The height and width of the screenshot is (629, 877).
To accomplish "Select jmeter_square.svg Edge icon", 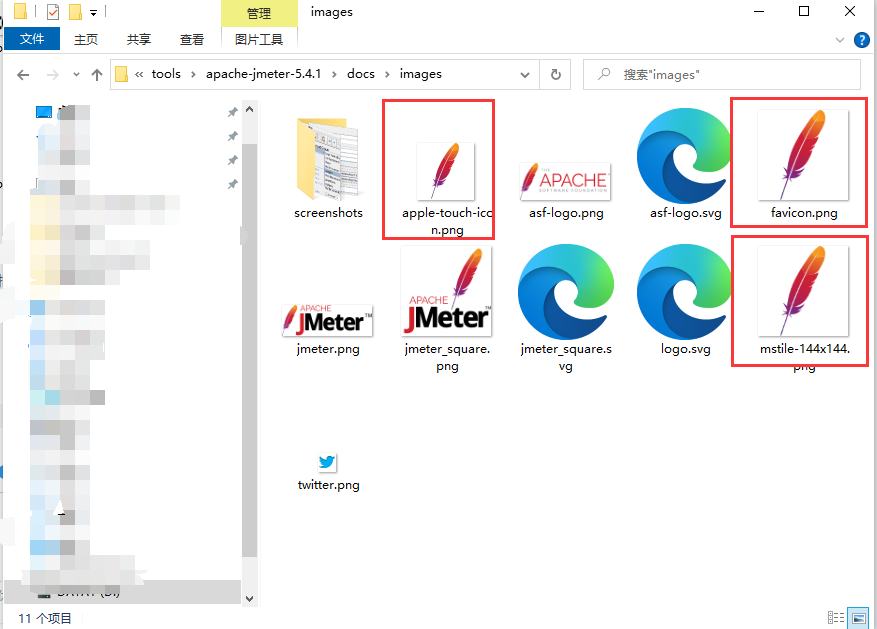I will (x=565, y=292).
